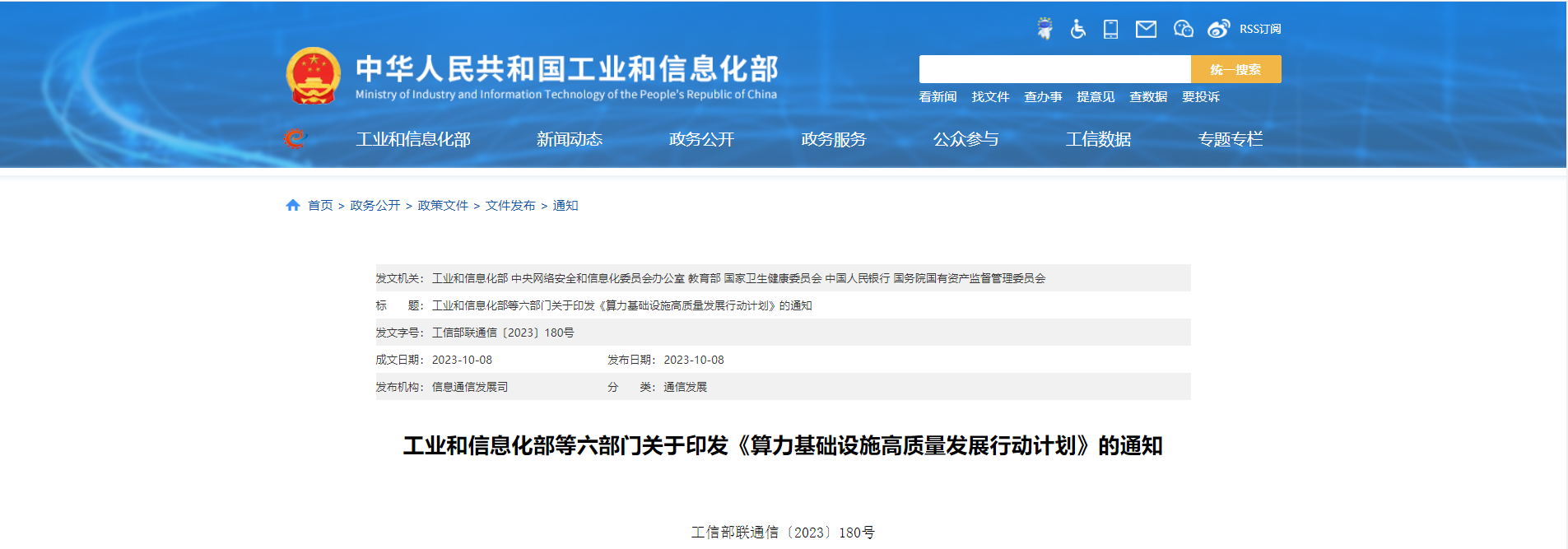Click the mobile phone version icon
Image resolution: width=1568 pixels, height=549 pixels.
(x=1110, y=30)
